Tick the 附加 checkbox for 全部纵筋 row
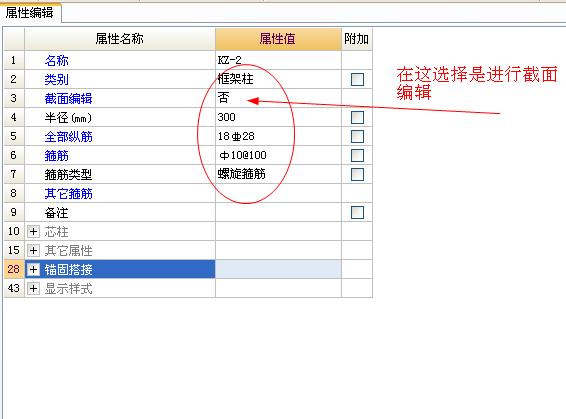 click(357, 136)
